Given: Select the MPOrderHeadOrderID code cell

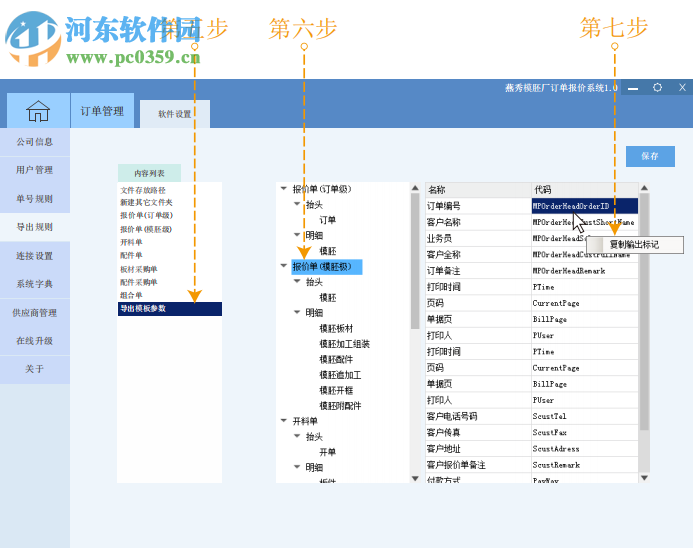Looking at the screenshot, I should (x=585, y=206).
